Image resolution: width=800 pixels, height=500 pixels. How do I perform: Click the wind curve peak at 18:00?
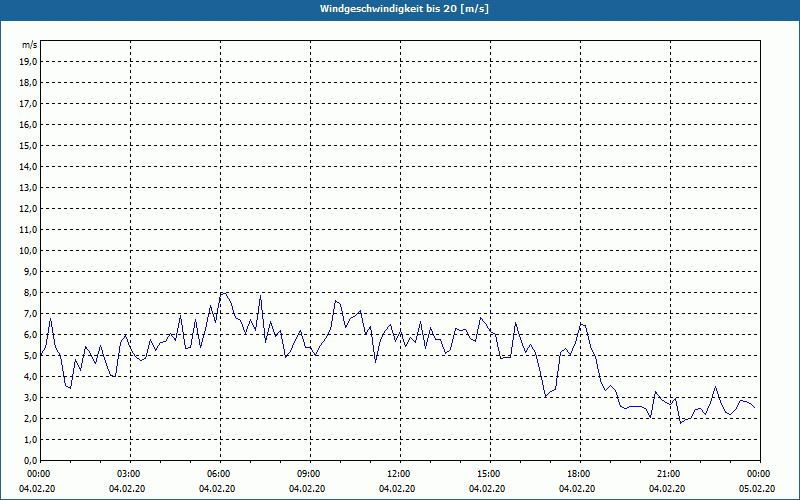[x=581, y=324]
